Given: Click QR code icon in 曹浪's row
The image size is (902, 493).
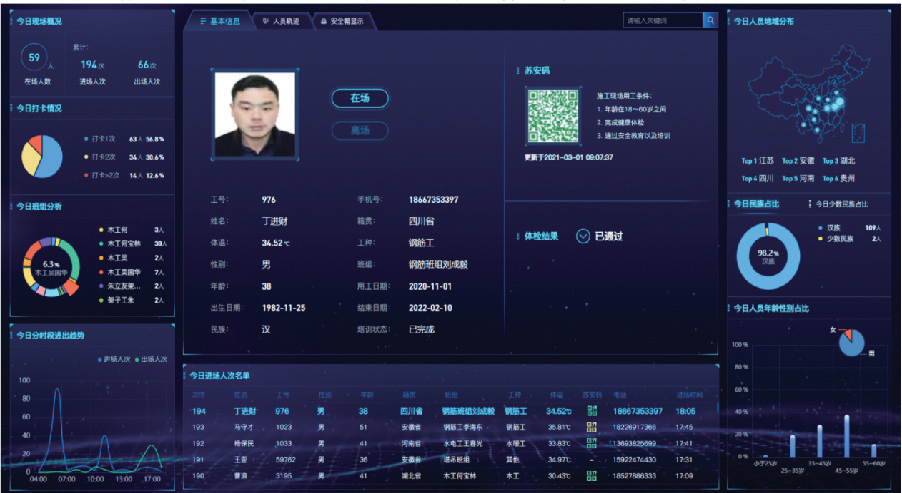Looking at the screenshot, I should coord(591,475).
